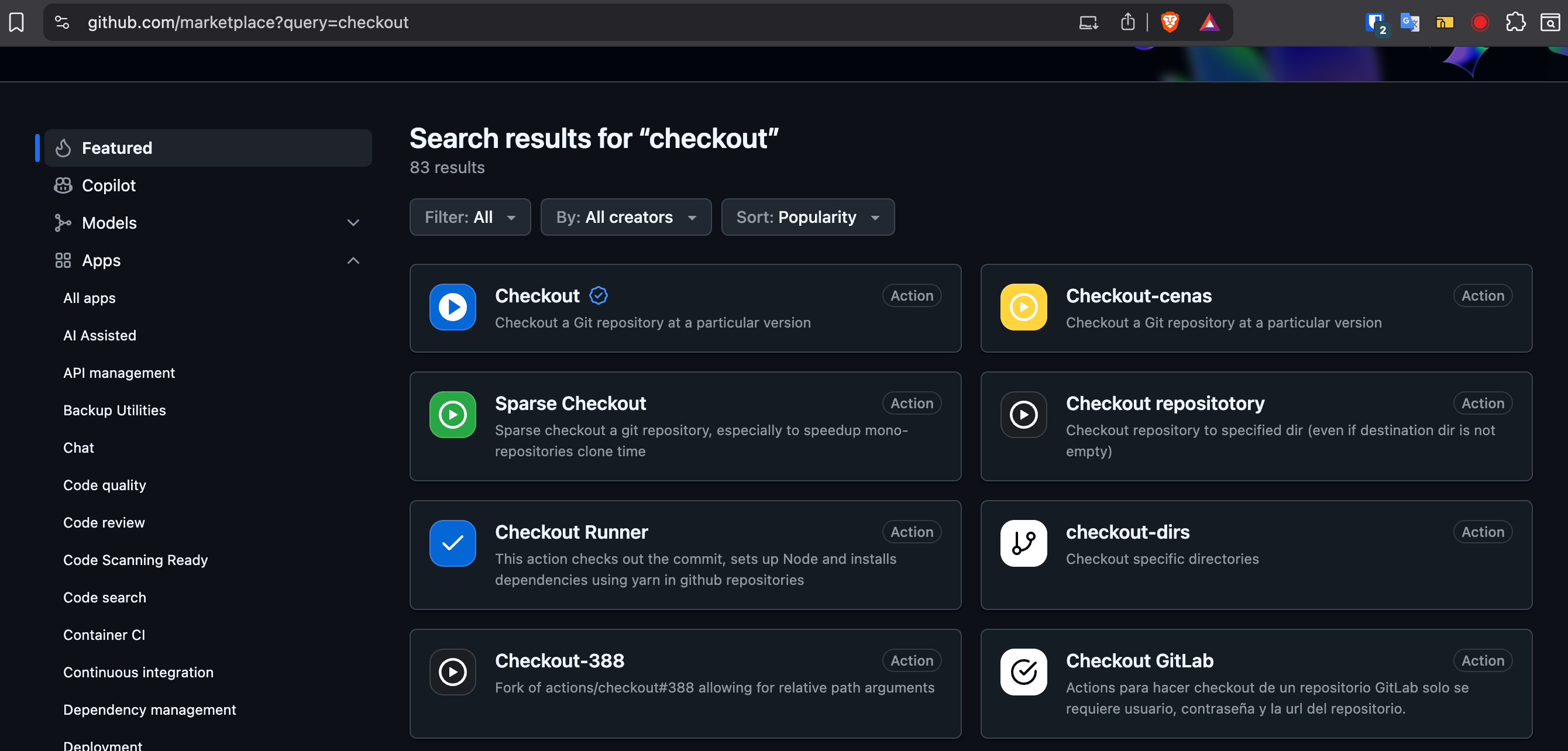Click the yellow Checkout-cenas icon

(x=1023, y=306)
